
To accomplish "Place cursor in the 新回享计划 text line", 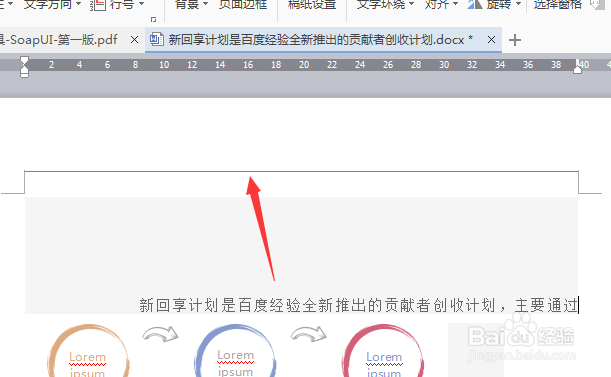I will [358, 305].
